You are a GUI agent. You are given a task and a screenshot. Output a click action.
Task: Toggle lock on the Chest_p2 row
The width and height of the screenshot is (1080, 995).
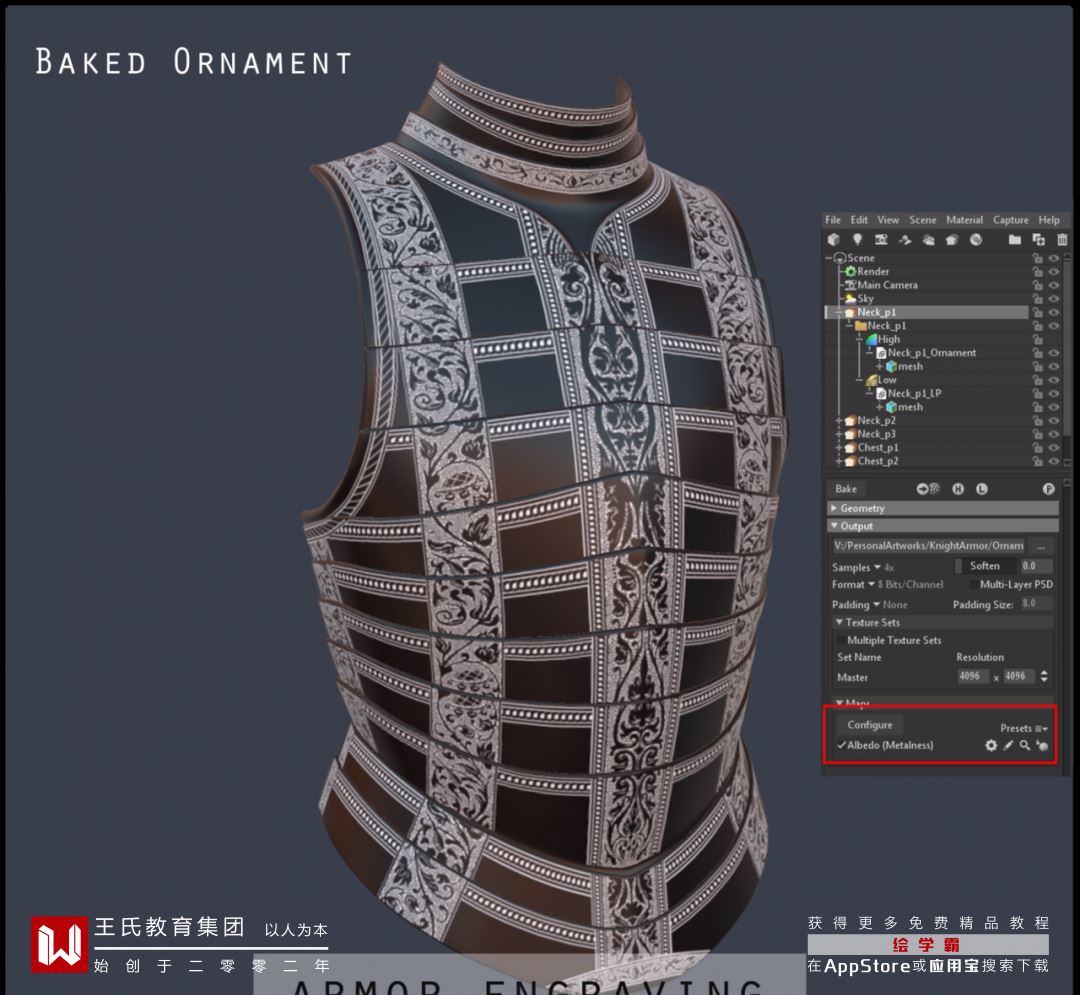click(1037, 461)
